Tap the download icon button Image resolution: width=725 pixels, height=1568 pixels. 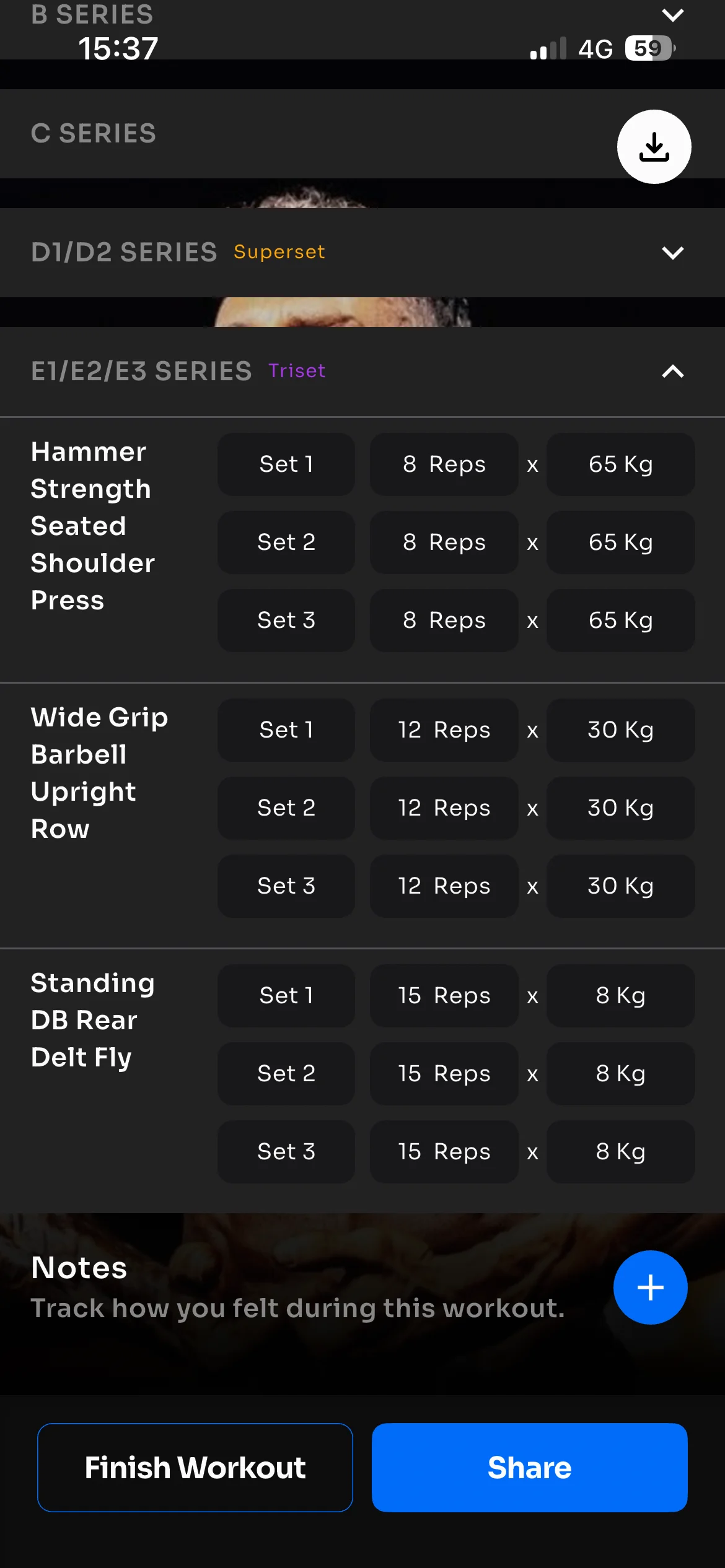[x=654, y=147]
